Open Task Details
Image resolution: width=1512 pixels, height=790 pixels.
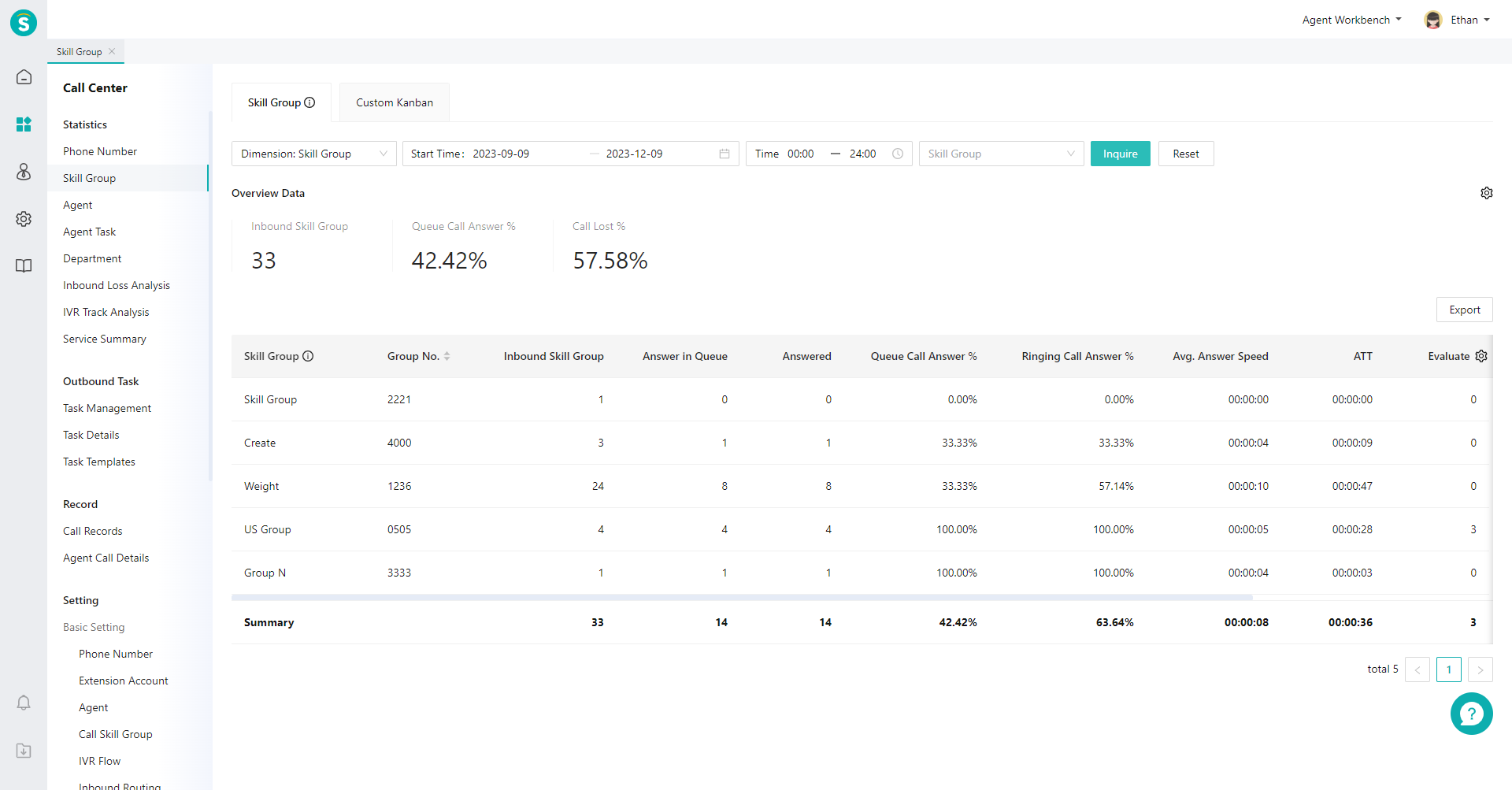point(91,435)
